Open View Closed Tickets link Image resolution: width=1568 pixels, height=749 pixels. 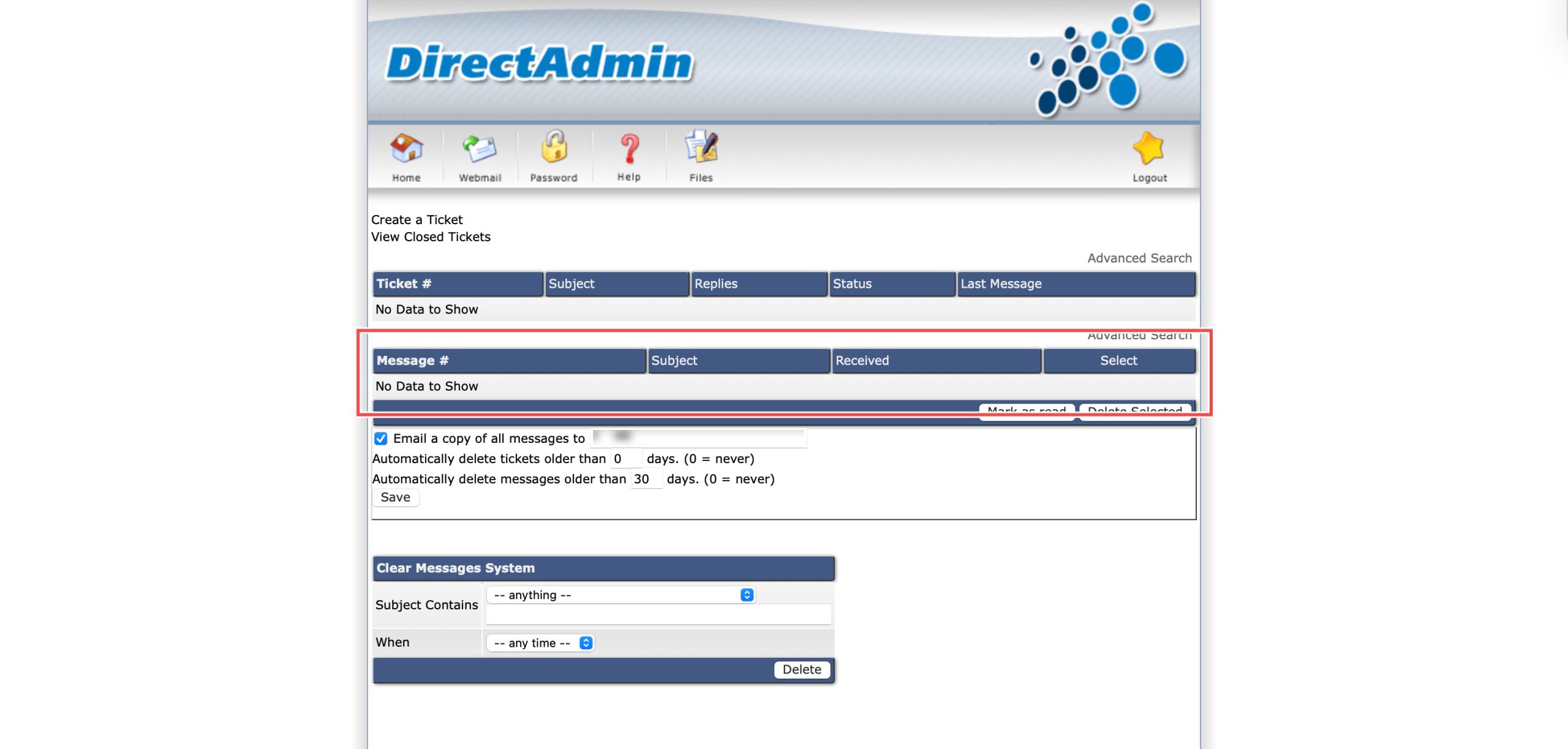(x=431, y=237)
